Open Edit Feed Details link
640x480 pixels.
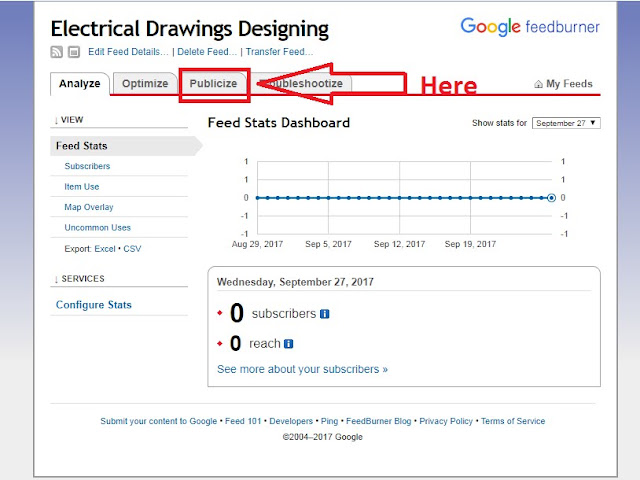(x=128, y=52)
